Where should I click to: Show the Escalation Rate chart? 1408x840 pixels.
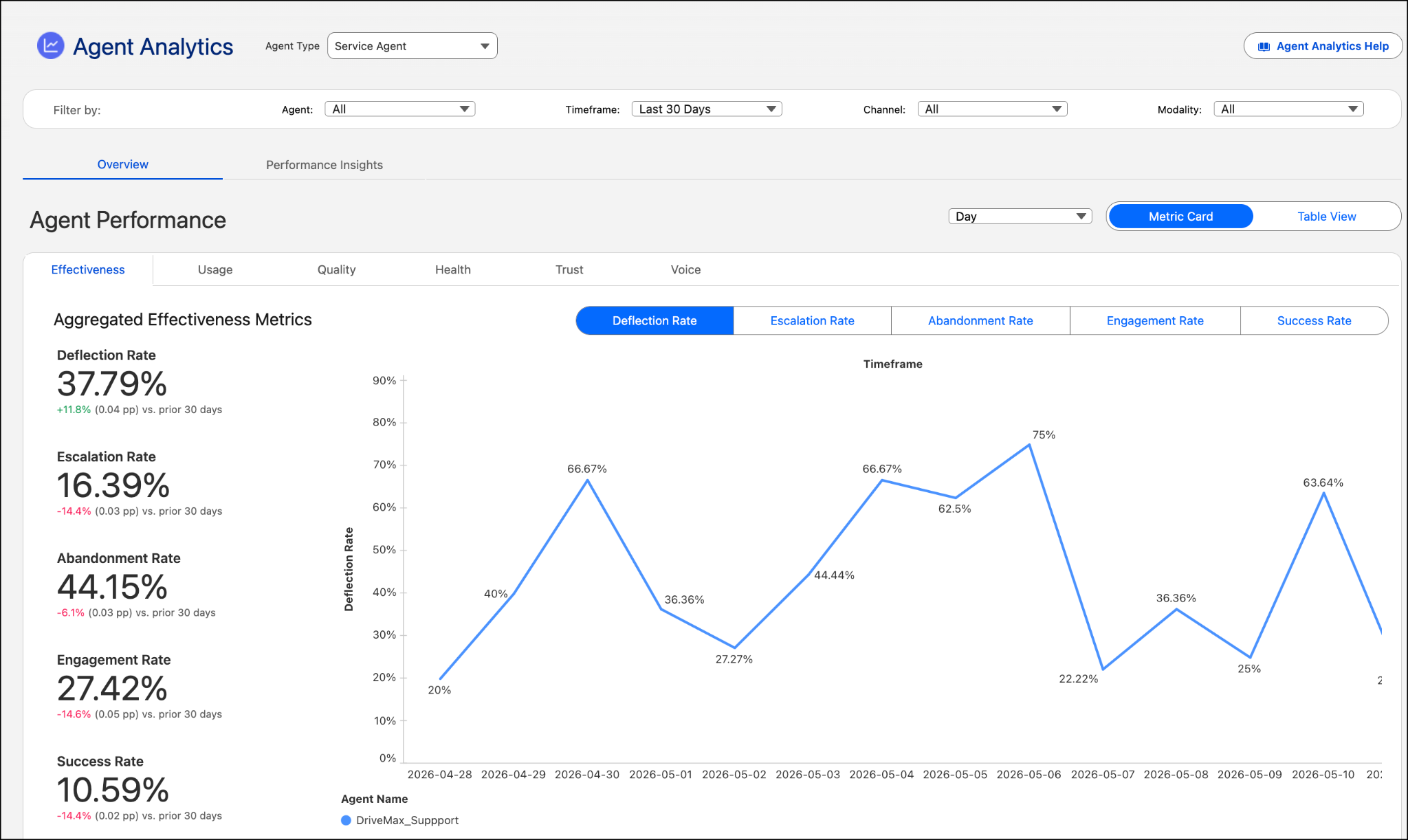812,321
